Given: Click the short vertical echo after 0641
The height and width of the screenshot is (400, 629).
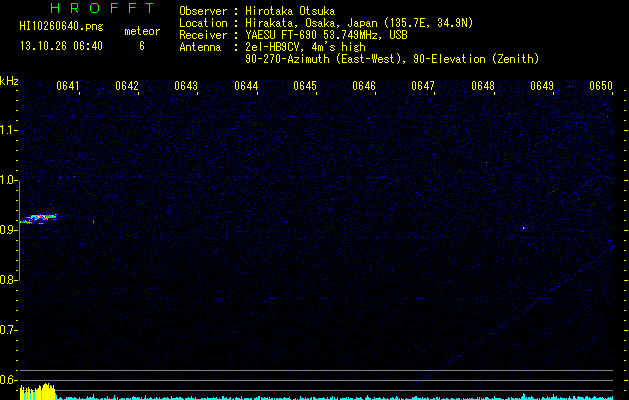Looking at the screenshot, I should tap(93, 221).
